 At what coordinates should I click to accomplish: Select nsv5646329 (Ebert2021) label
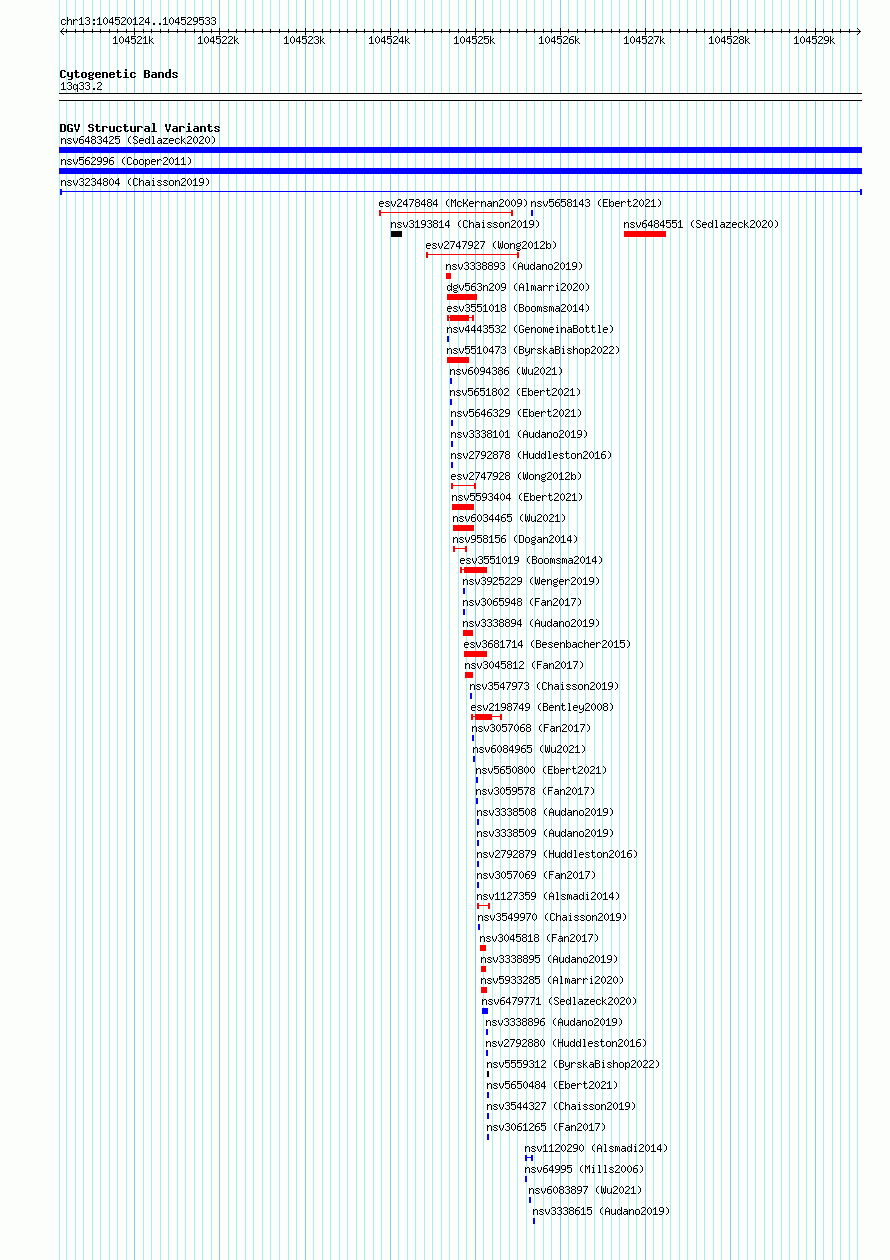click(515, 413)
